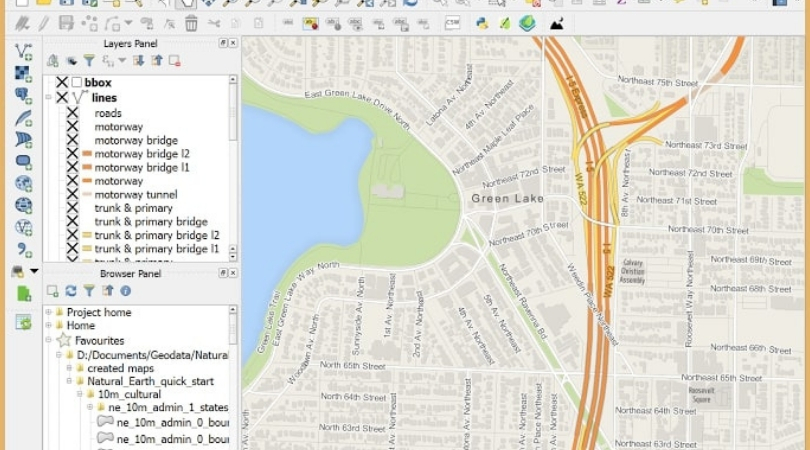Float the Layers Panel with undock button
Image resolution: width=810 pixels, height=450 pixels.
[x=223, y=43]
